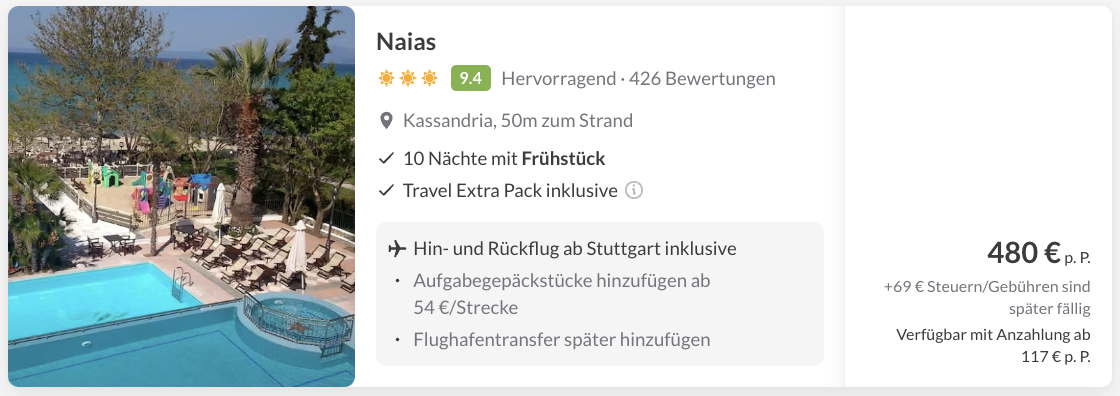The width and height of the screenshot is (1120, 396).
Task: Click the third sun rating icon
Action: tap(429, 78)
